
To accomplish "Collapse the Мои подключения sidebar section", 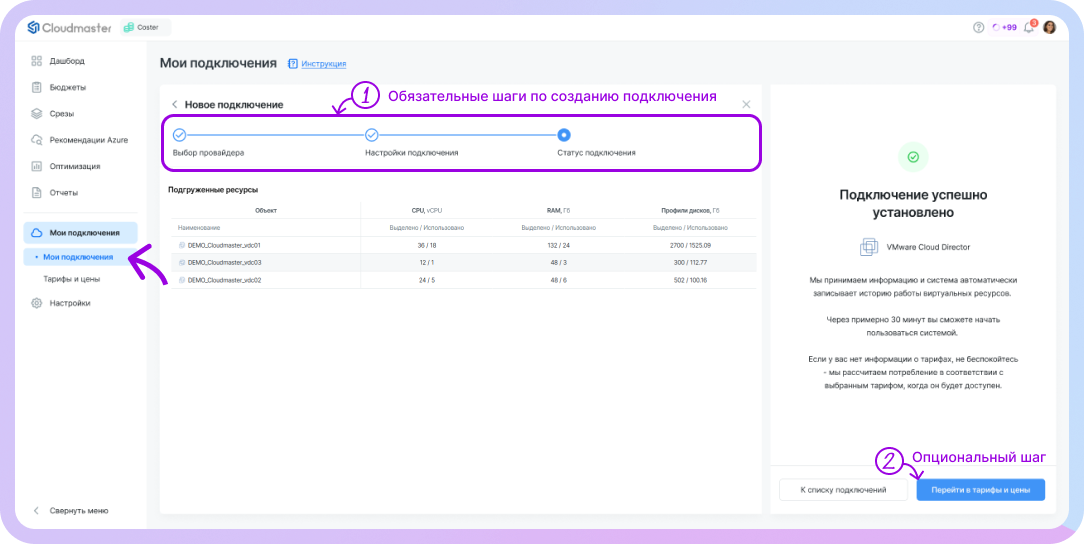I will click(80, 233).
